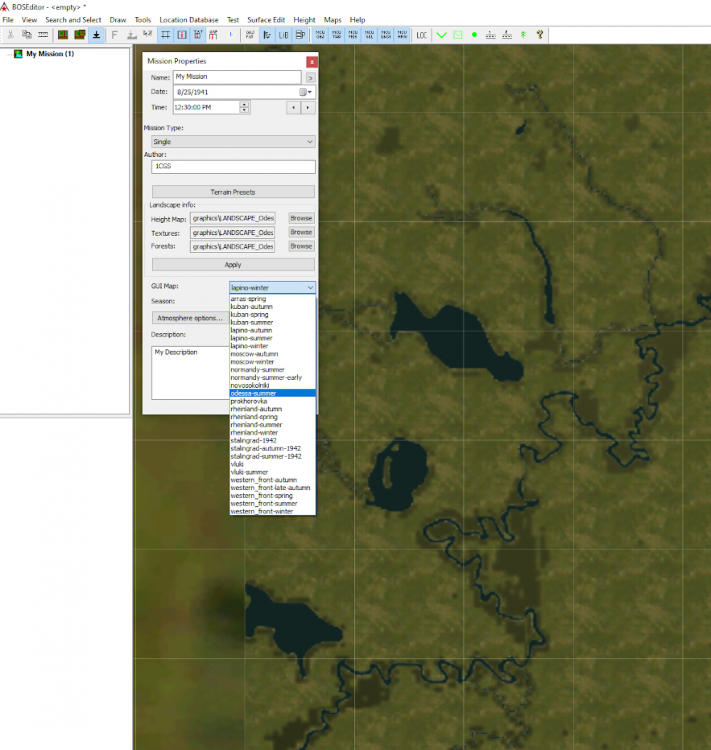
Task: Open the Mission Type dropdown
Action: point(233,142)
